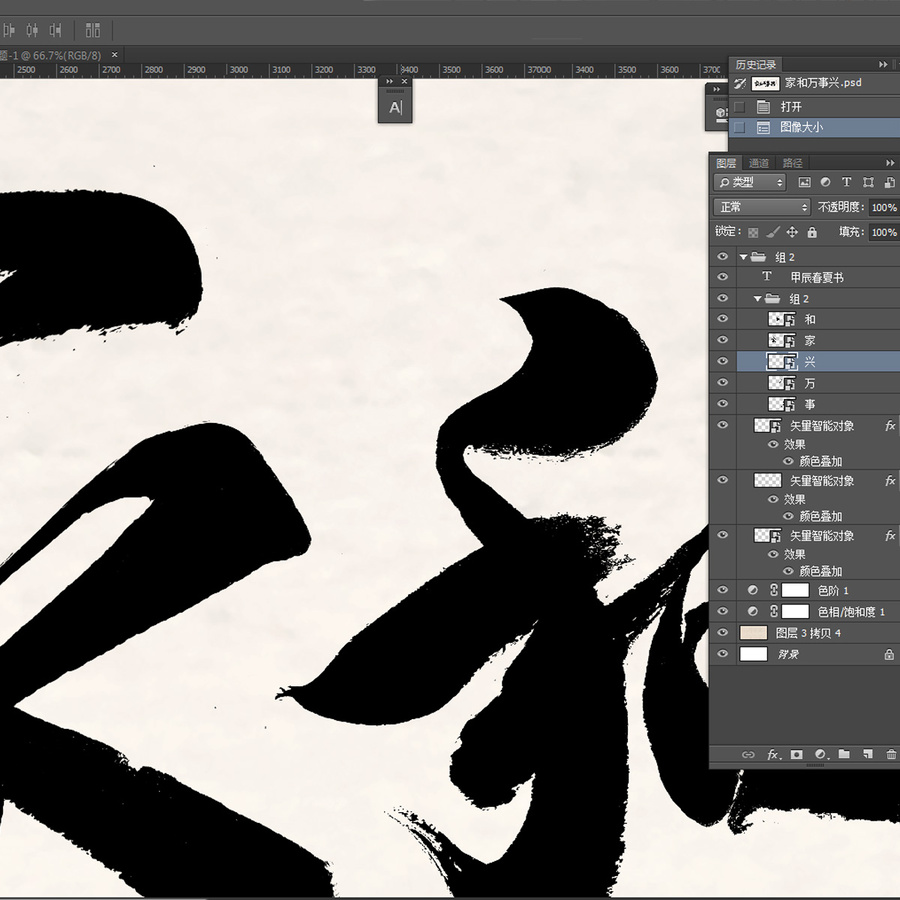Toggle visibility of the 家 layer
This screenshot has width=900, height=900.
[723, 340]
